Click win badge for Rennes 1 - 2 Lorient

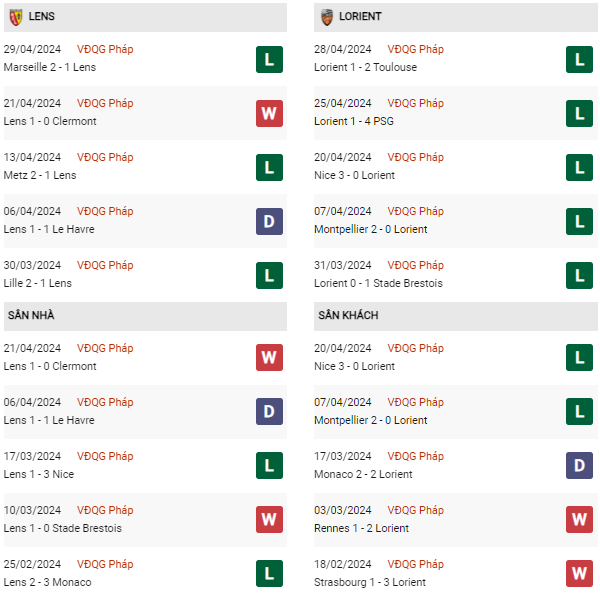coord(579,520)
